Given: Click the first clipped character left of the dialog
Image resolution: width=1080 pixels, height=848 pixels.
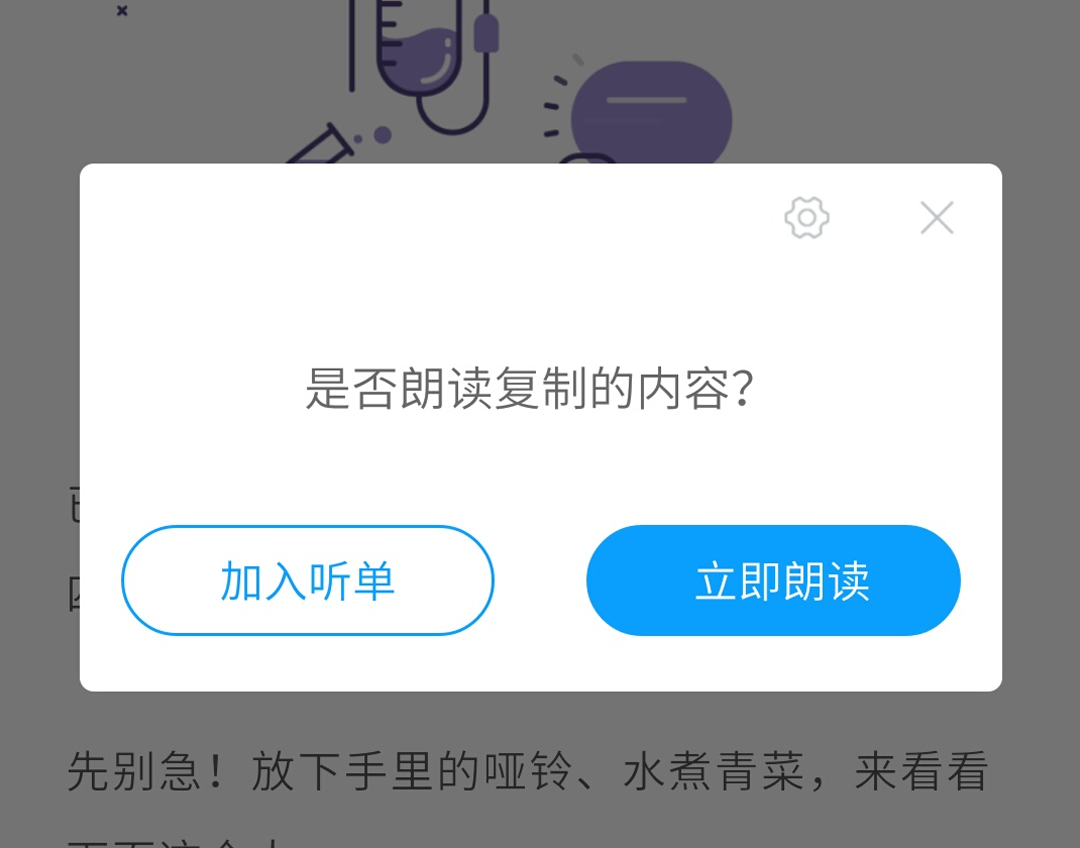Looking at the screenshot, I should click(x=74, y=504).
